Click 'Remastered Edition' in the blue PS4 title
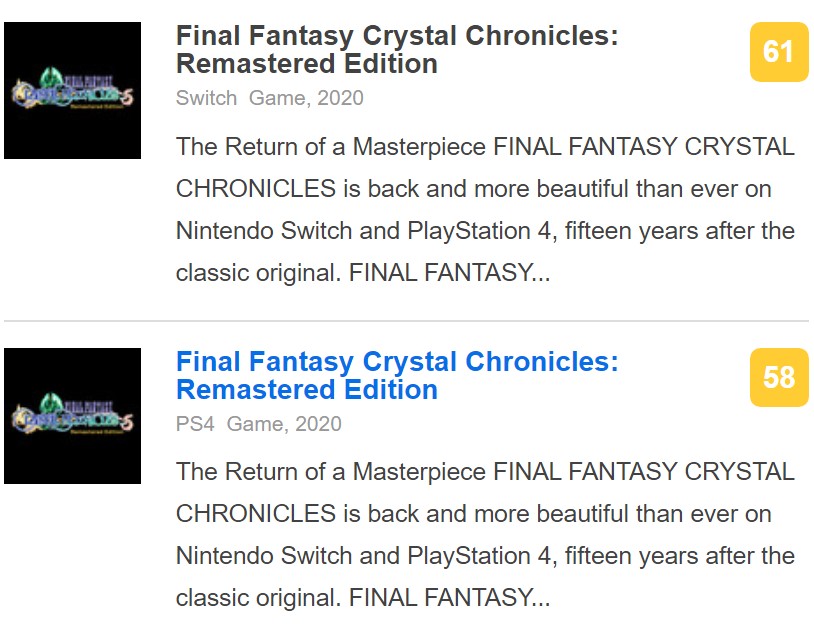This screenshot has height=629, width=814. click(x=306, y=389)
